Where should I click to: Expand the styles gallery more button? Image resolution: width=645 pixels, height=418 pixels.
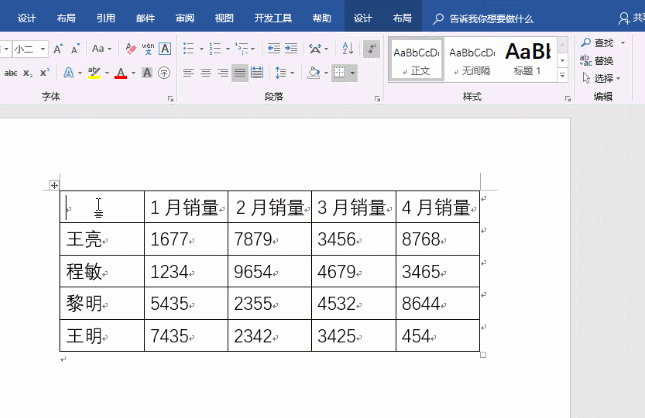tap(563, 76)
